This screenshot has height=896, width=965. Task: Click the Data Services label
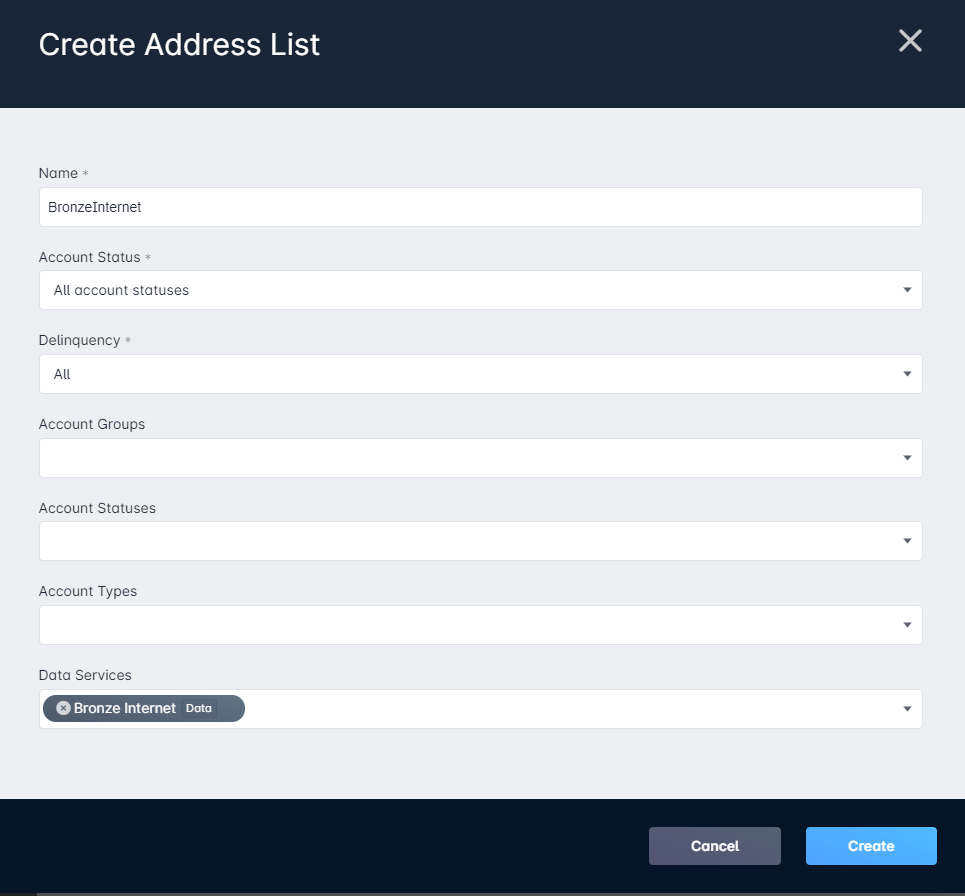coord(85,675)
